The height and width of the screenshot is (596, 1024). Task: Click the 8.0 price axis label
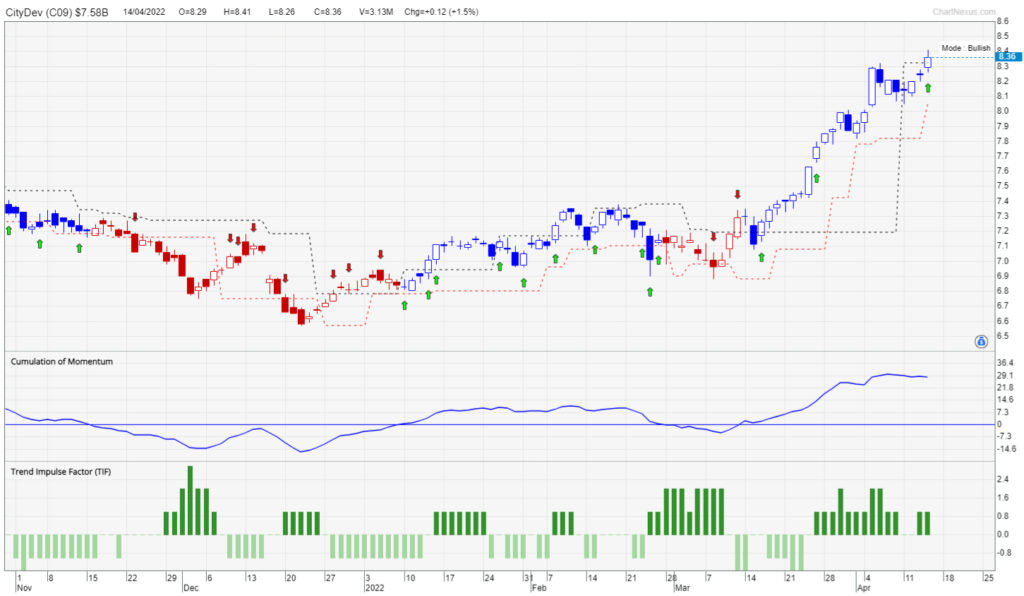click(1003, 111)
